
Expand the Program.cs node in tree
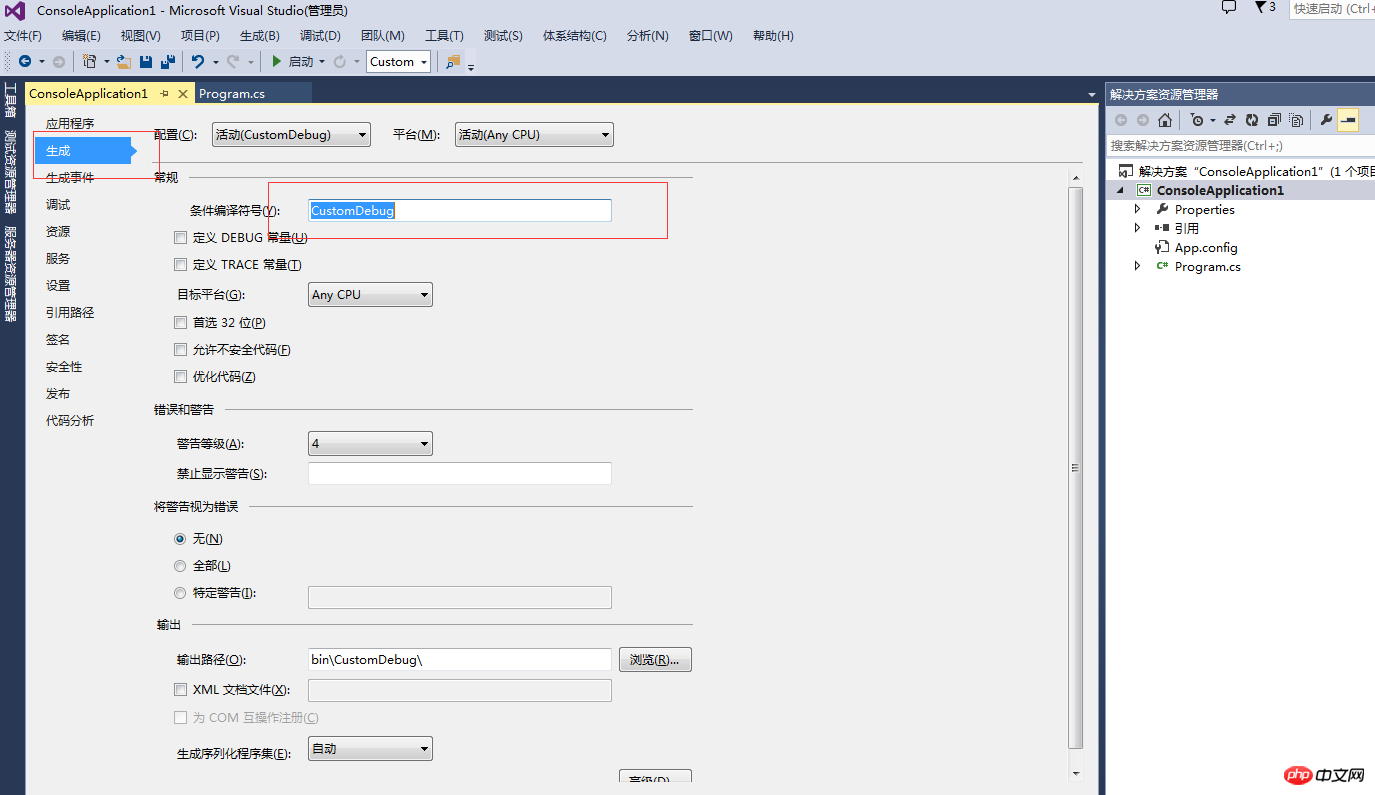click(x=1137, y=266)
